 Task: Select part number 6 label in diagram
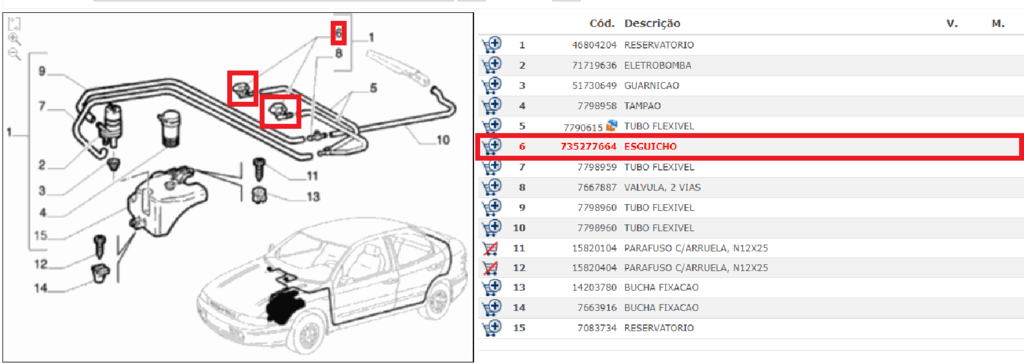click(338, 31)
